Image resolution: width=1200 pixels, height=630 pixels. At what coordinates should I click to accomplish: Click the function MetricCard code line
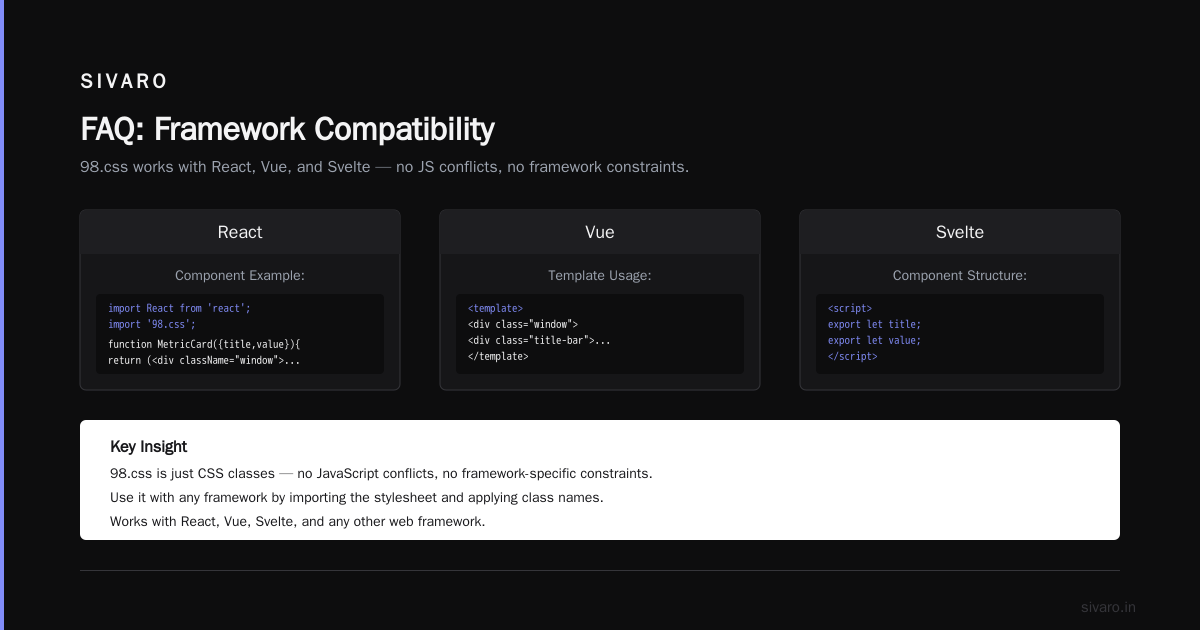204,344
